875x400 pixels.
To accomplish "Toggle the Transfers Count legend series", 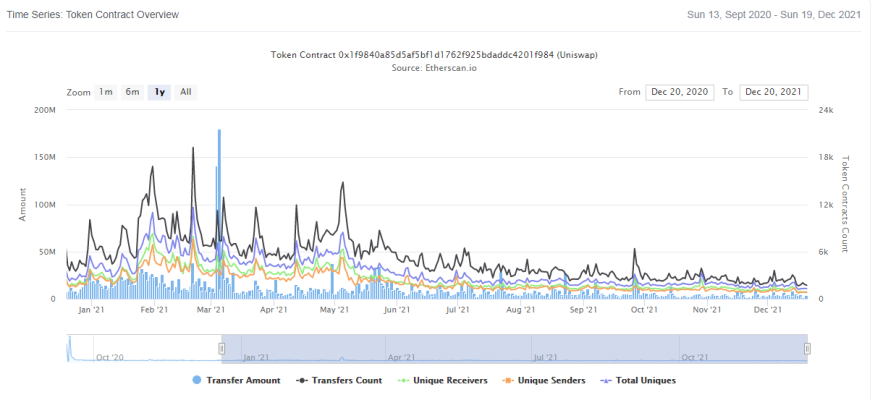I will 340,380.
